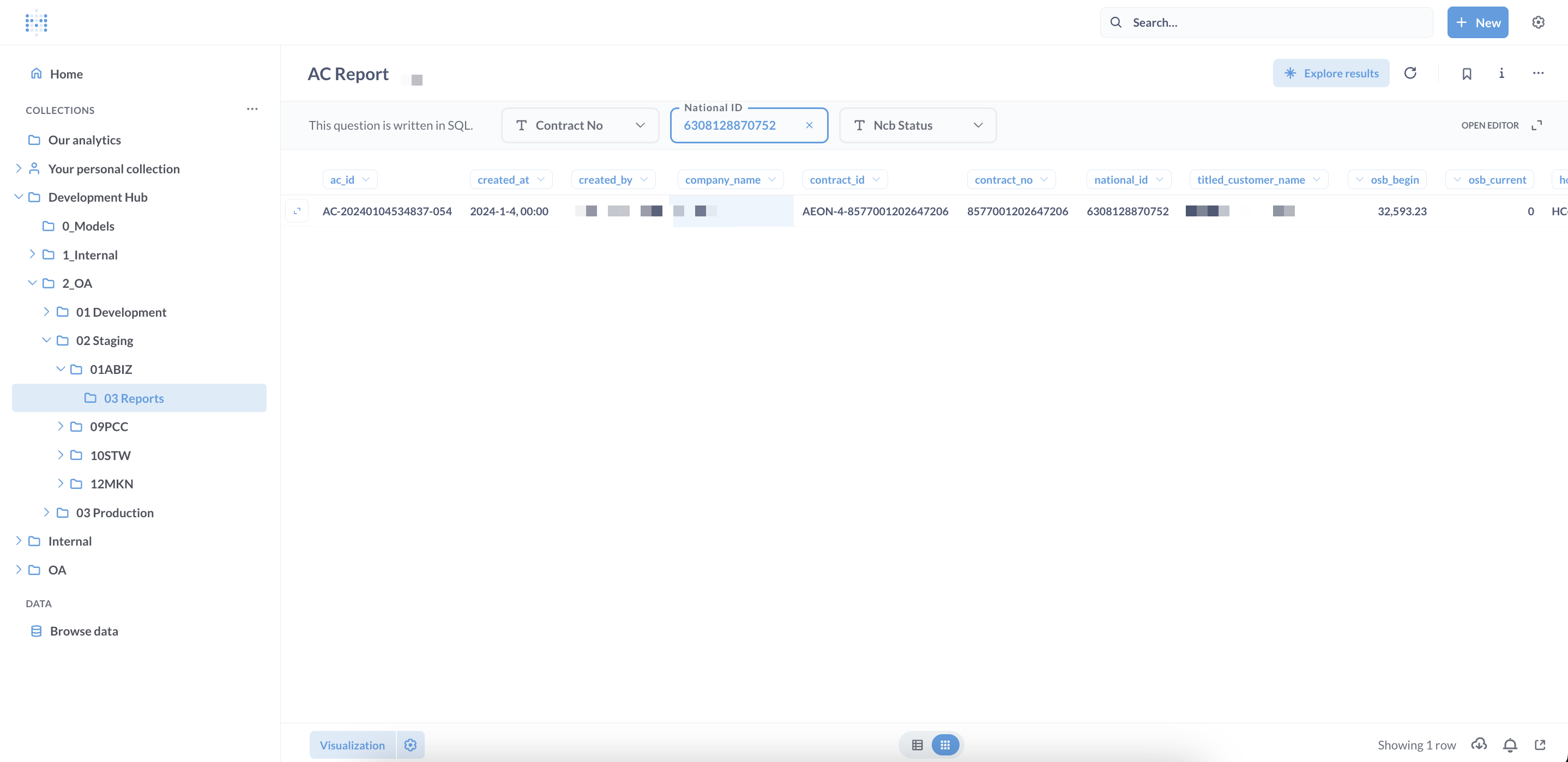
Task: Open the Contract No filter dropdown
Action: click(x=580, y=125)
